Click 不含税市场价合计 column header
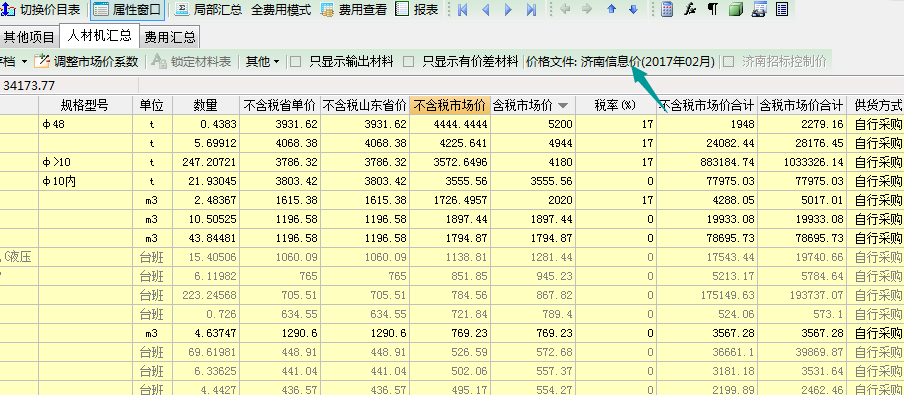 click(x=707, y=106)
